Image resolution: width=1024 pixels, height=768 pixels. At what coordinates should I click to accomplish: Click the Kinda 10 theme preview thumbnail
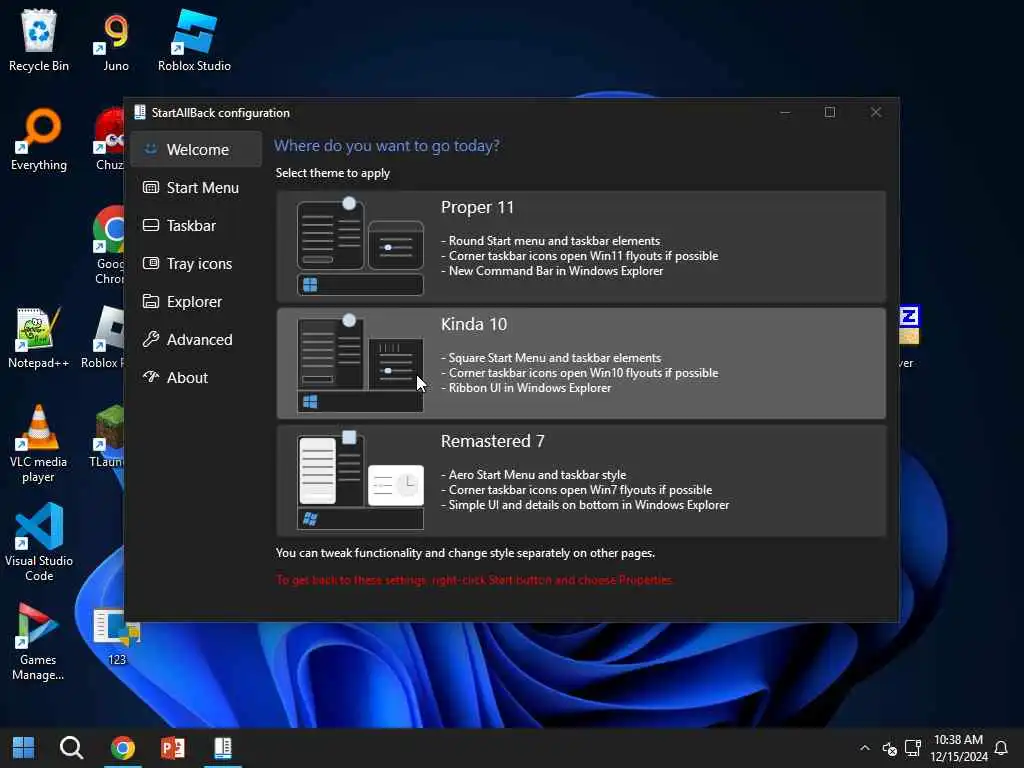[x=360, y=363]
